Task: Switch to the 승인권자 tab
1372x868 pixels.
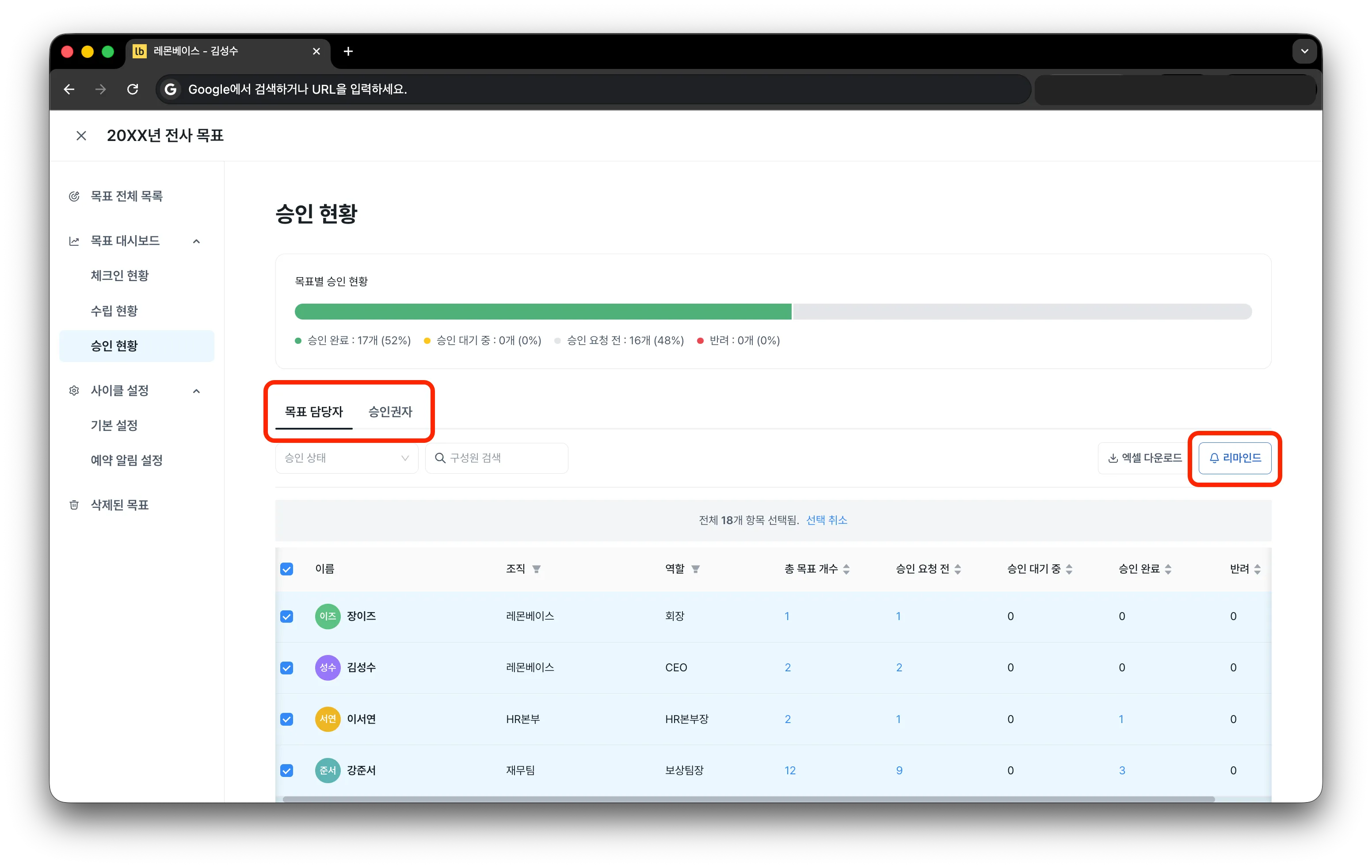Action: coord(390,412)
